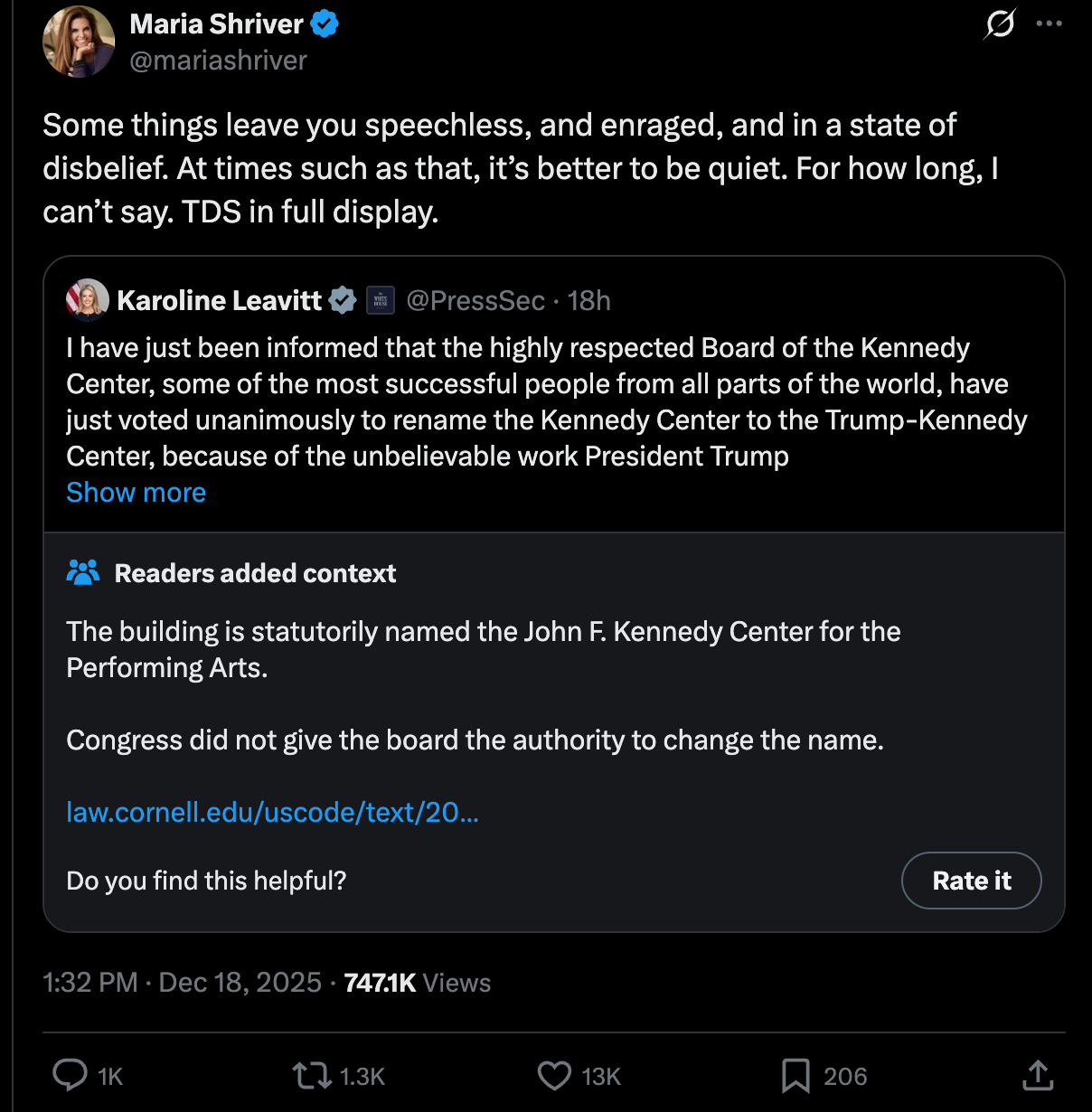
Task: Bookmark this post
Action: click(x=795, y=1075)
